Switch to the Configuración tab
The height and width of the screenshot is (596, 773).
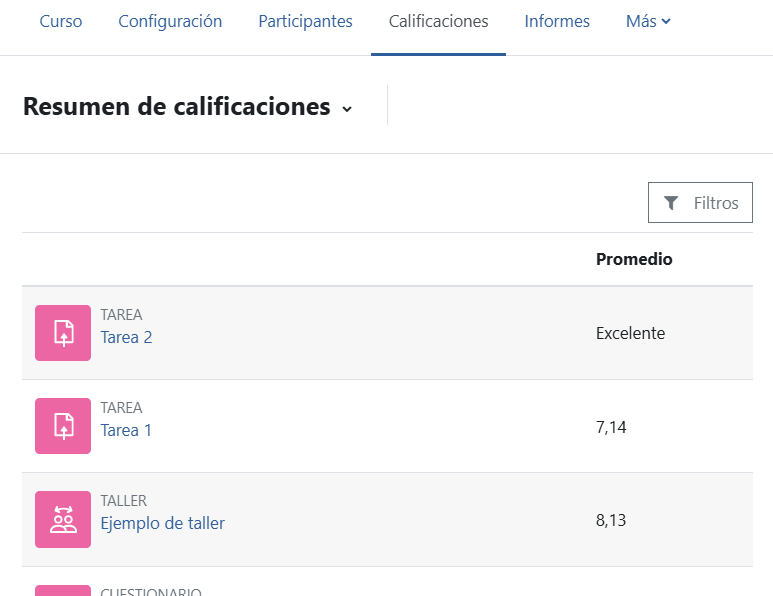[170, 21]
